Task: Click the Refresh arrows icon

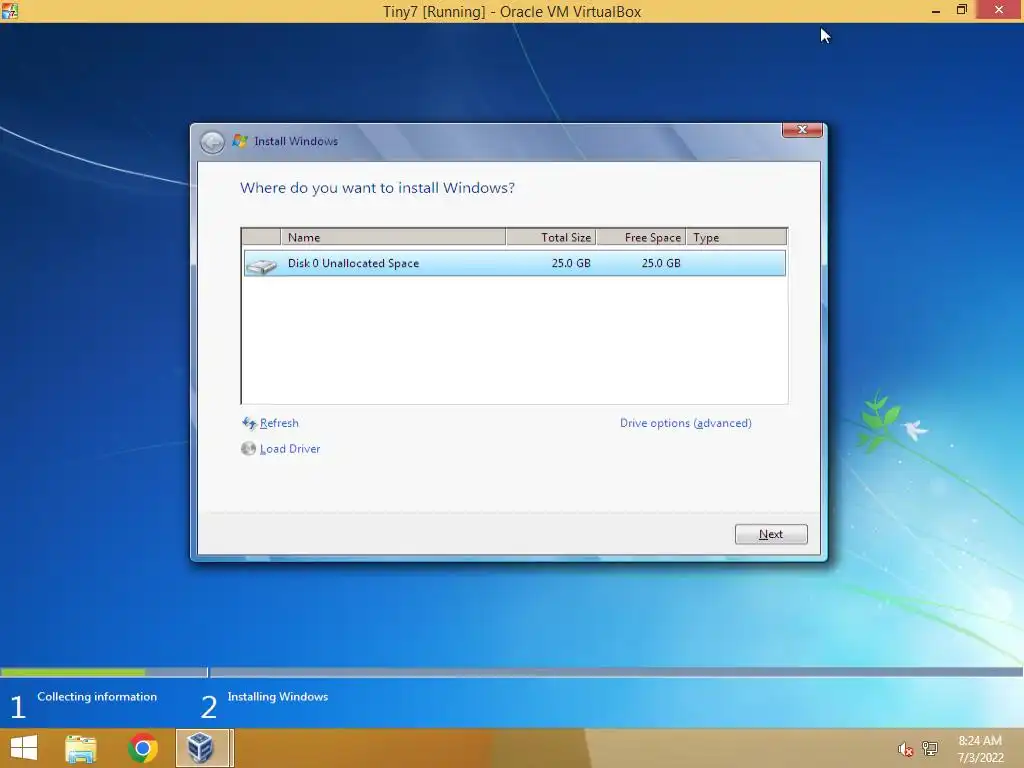Action: (x=249, y=423)
